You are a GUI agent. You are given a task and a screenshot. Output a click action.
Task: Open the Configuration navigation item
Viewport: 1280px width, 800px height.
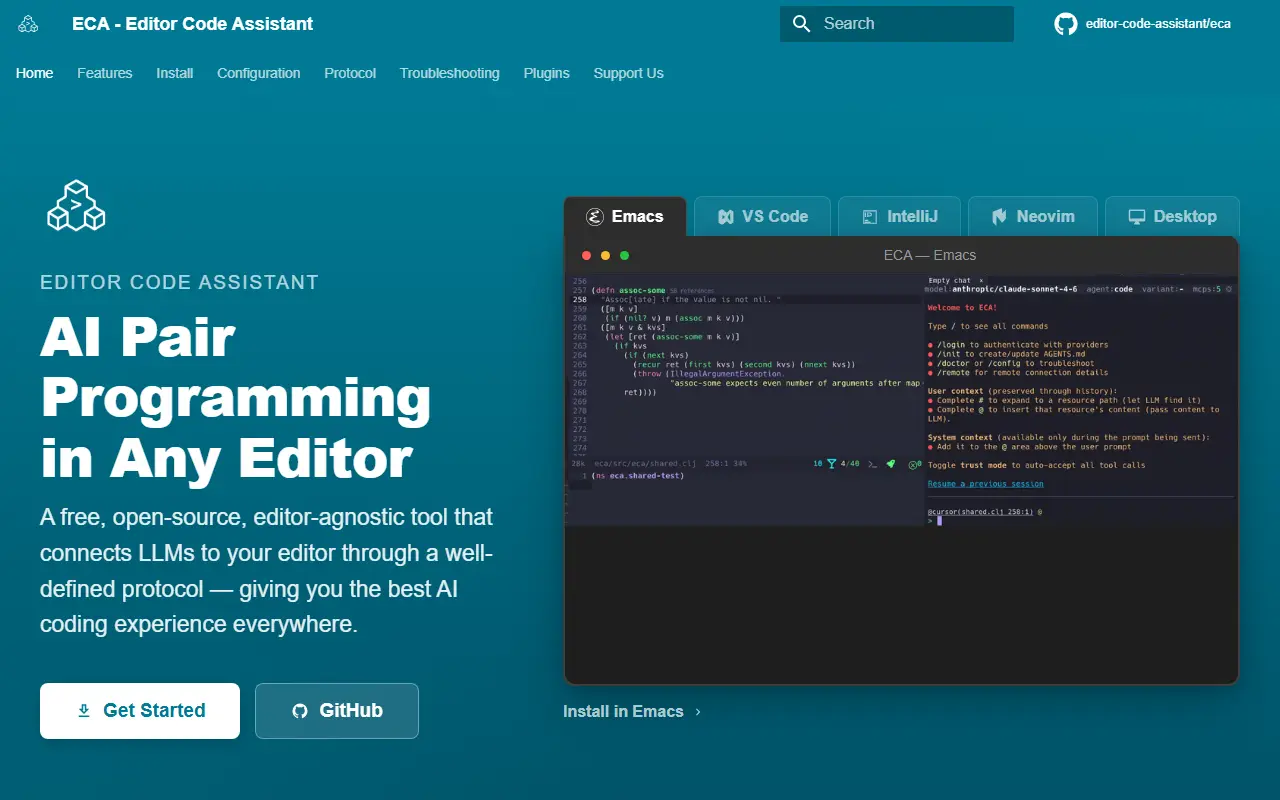pyautogui.click(x=259, y=73)
